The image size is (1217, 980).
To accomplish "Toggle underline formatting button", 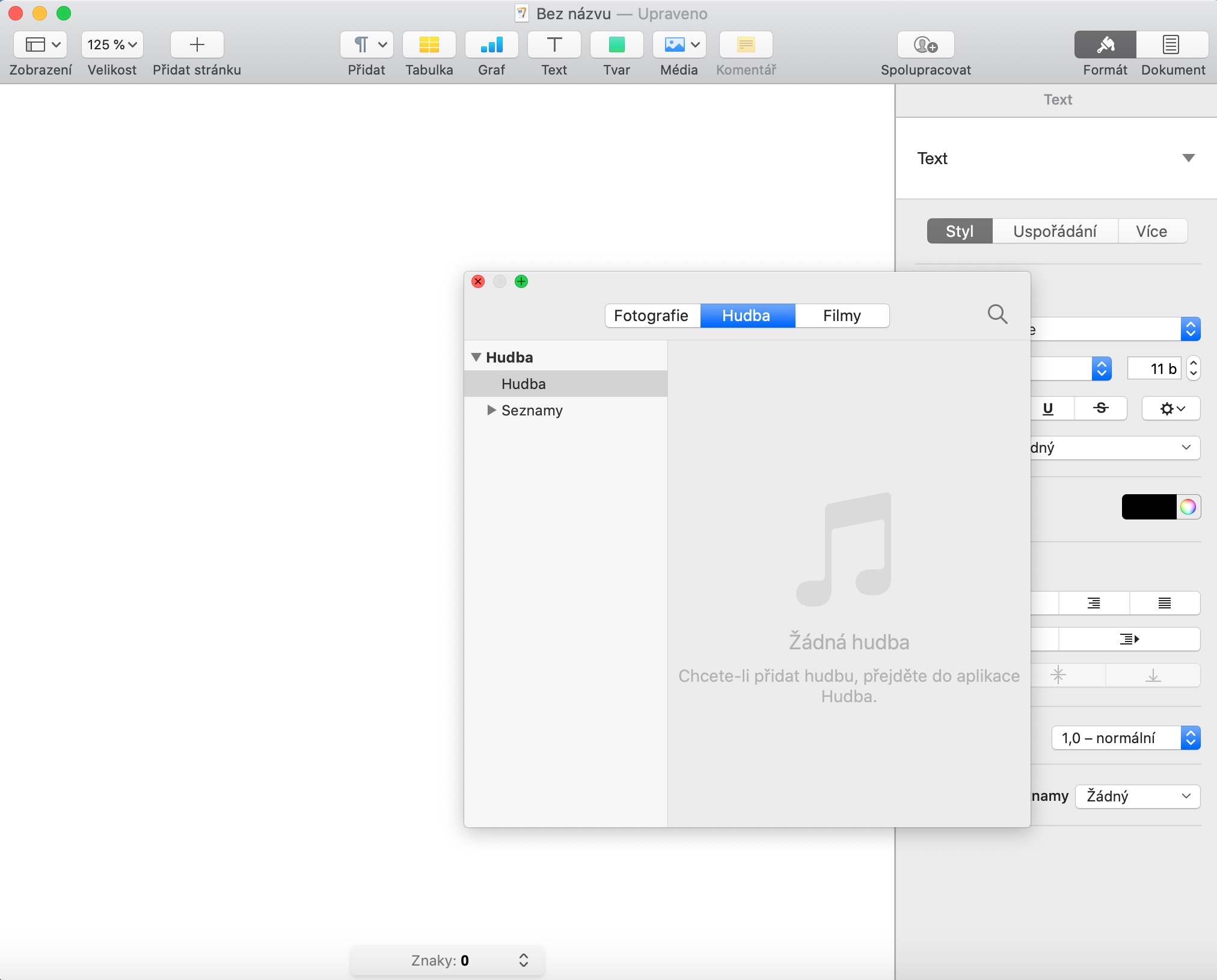I will pyautogui.click(x=1048, y=408).
